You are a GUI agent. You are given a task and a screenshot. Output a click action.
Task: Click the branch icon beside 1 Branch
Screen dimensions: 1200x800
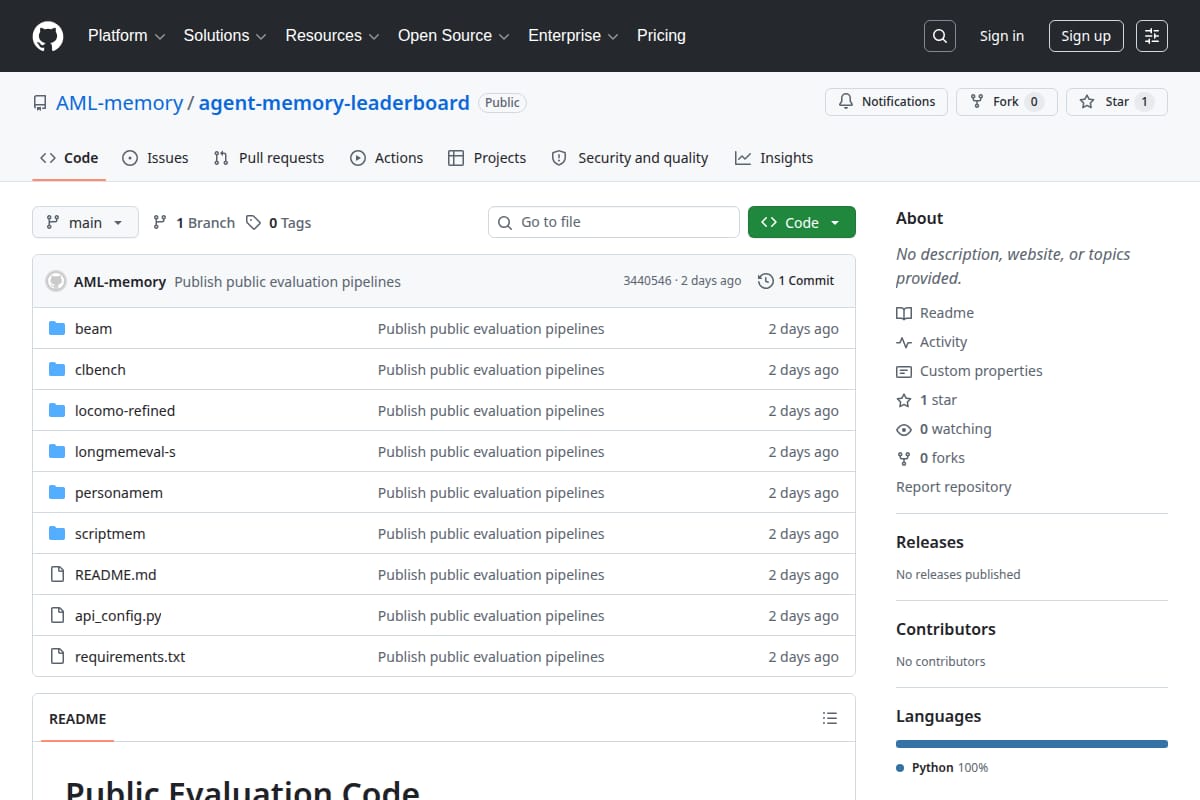(x=160, y=223)
